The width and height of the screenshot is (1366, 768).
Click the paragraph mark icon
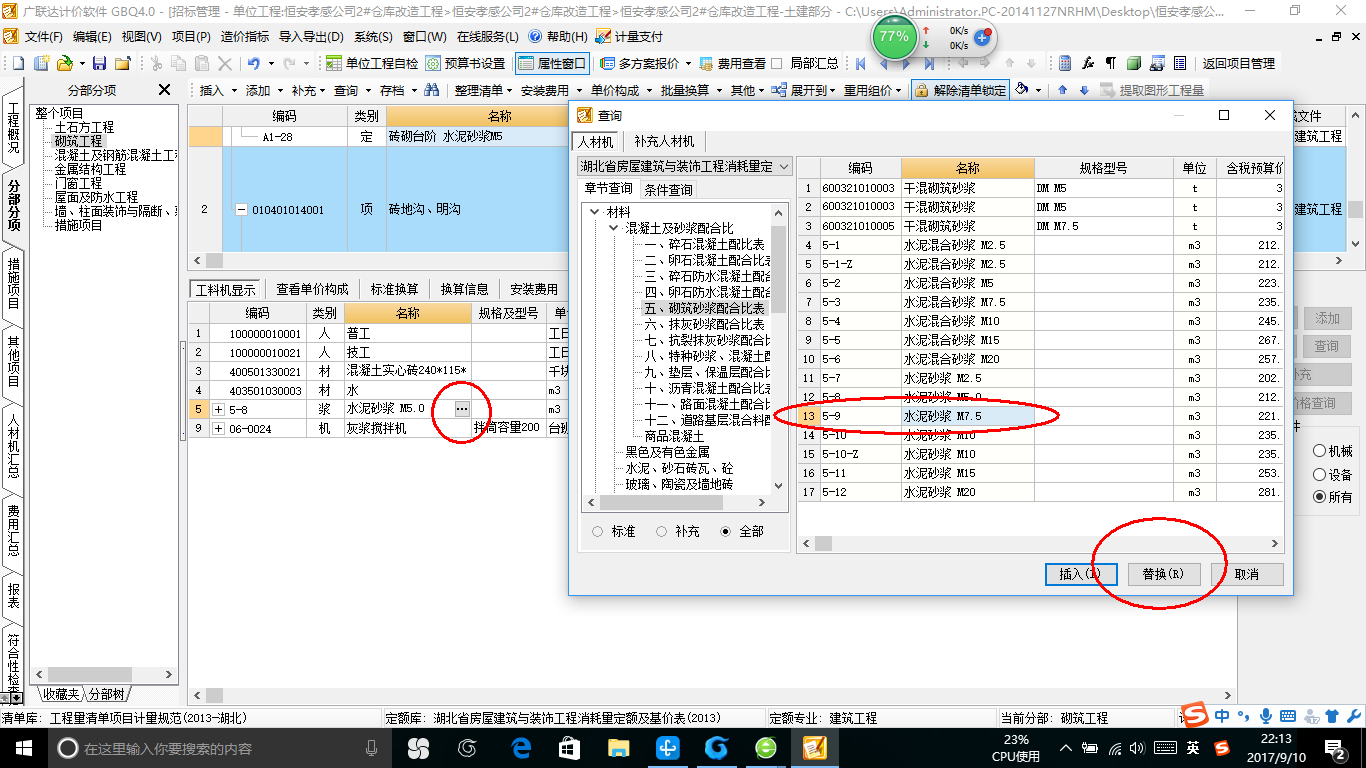(1111, 63)
